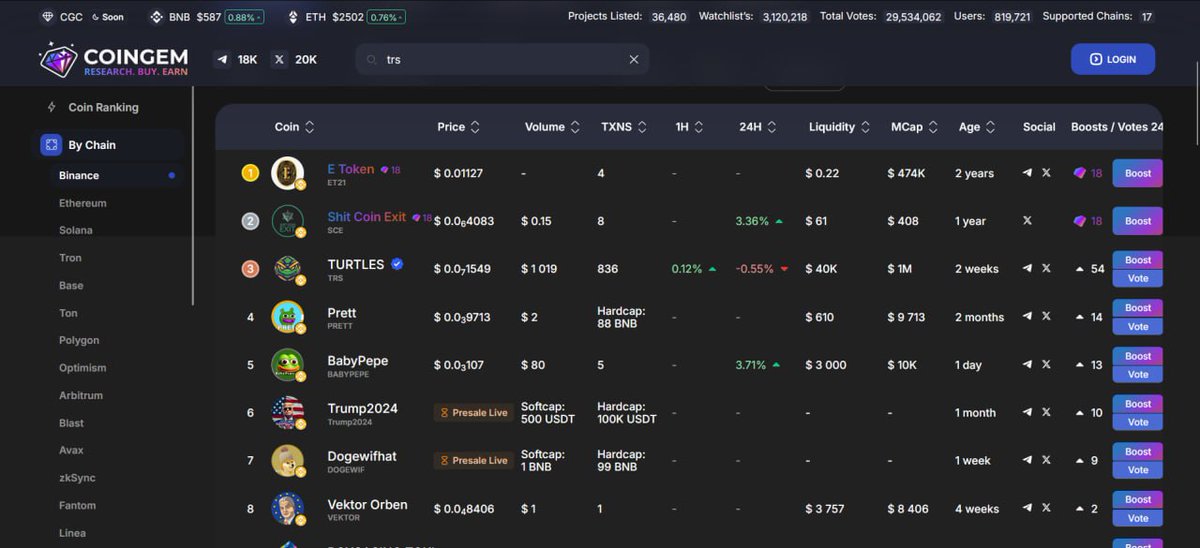Clear the search field with the X
The height and width of the screenshot is (548, 1200).
pyautogui.click(x=633, y=60)
